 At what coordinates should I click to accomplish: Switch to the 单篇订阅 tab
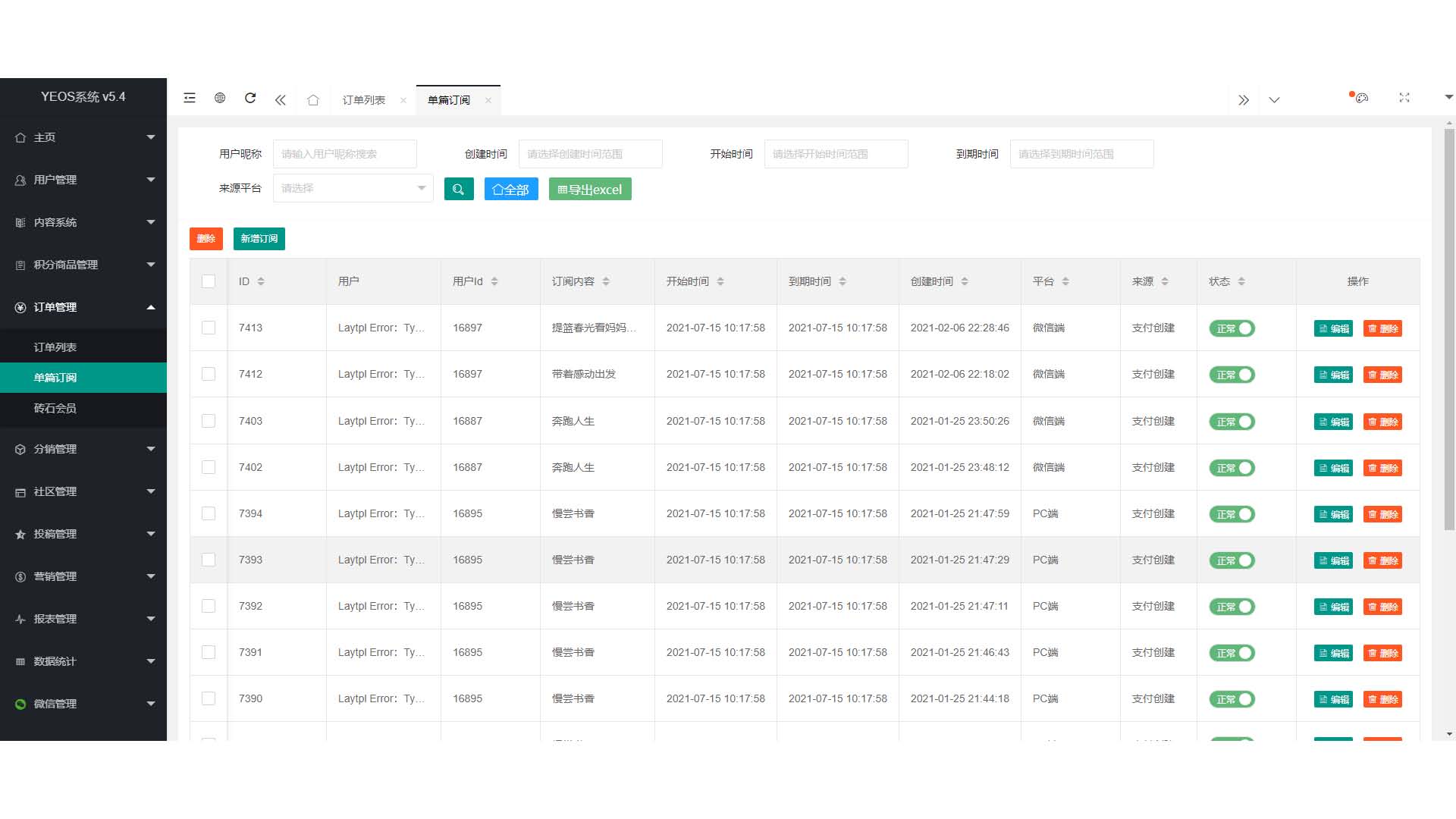click(x=449, y=100)
